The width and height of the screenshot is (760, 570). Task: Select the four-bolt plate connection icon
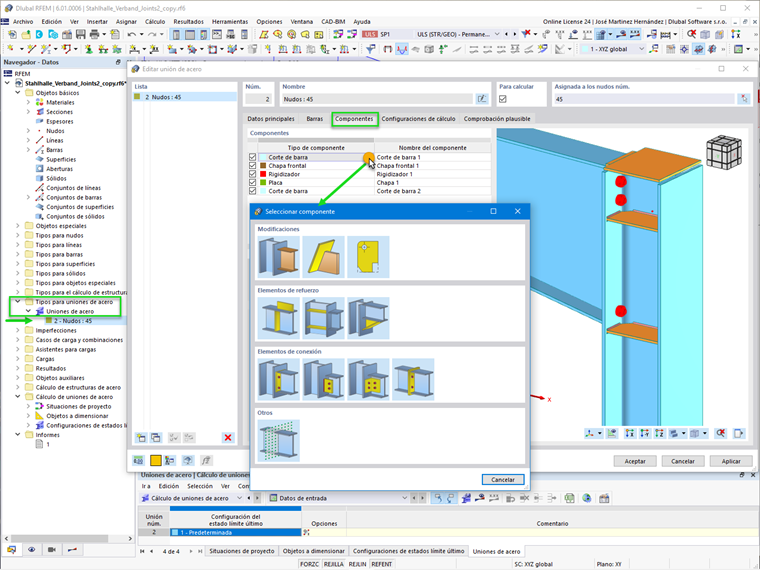tap(368, 380)
